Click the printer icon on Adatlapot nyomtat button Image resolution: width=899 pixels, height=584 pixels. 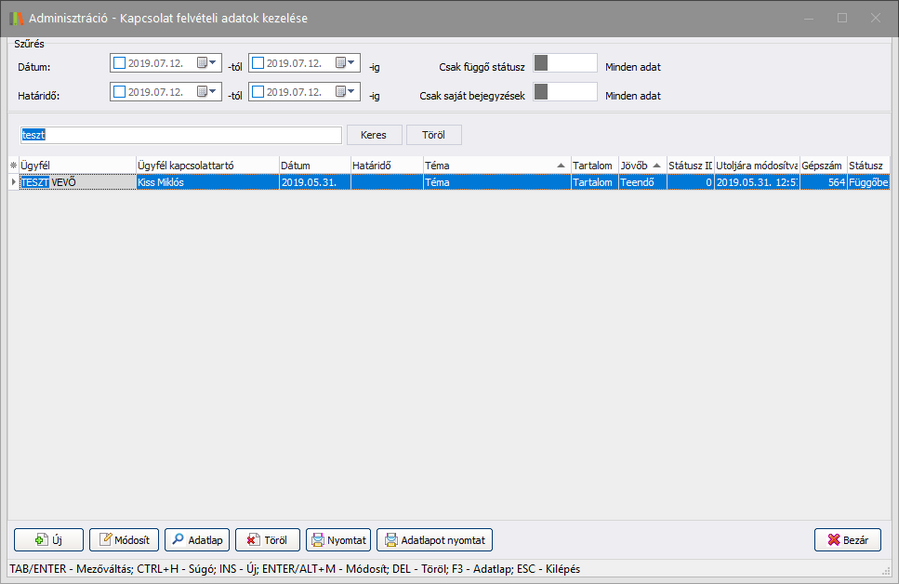point(389,540)
